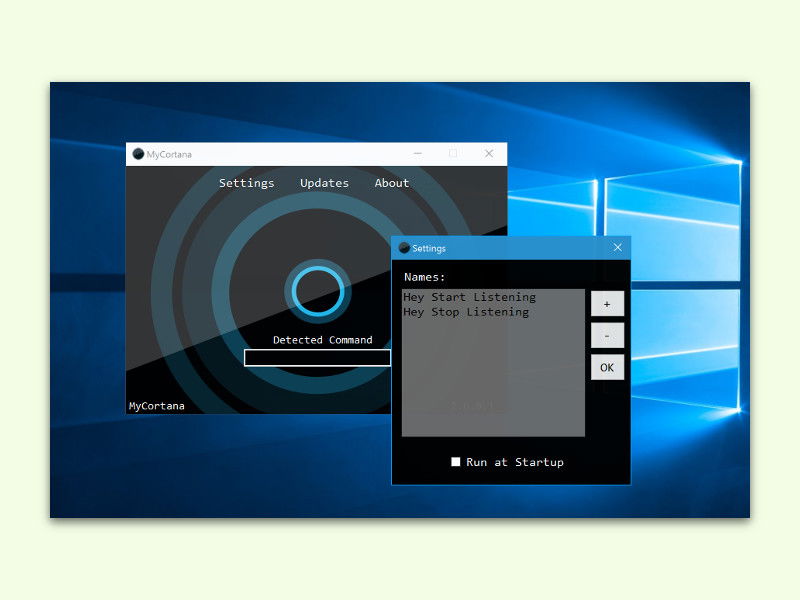Open the Settings menu in MyCortana
This screenshot has height=600, width=800.
[x=246, y=183]
